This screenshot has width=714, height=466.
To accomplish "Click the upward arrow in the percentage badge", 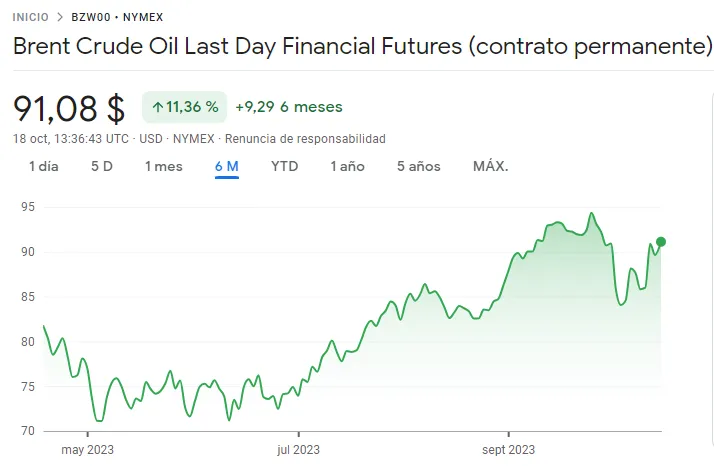I will point(157,107).
